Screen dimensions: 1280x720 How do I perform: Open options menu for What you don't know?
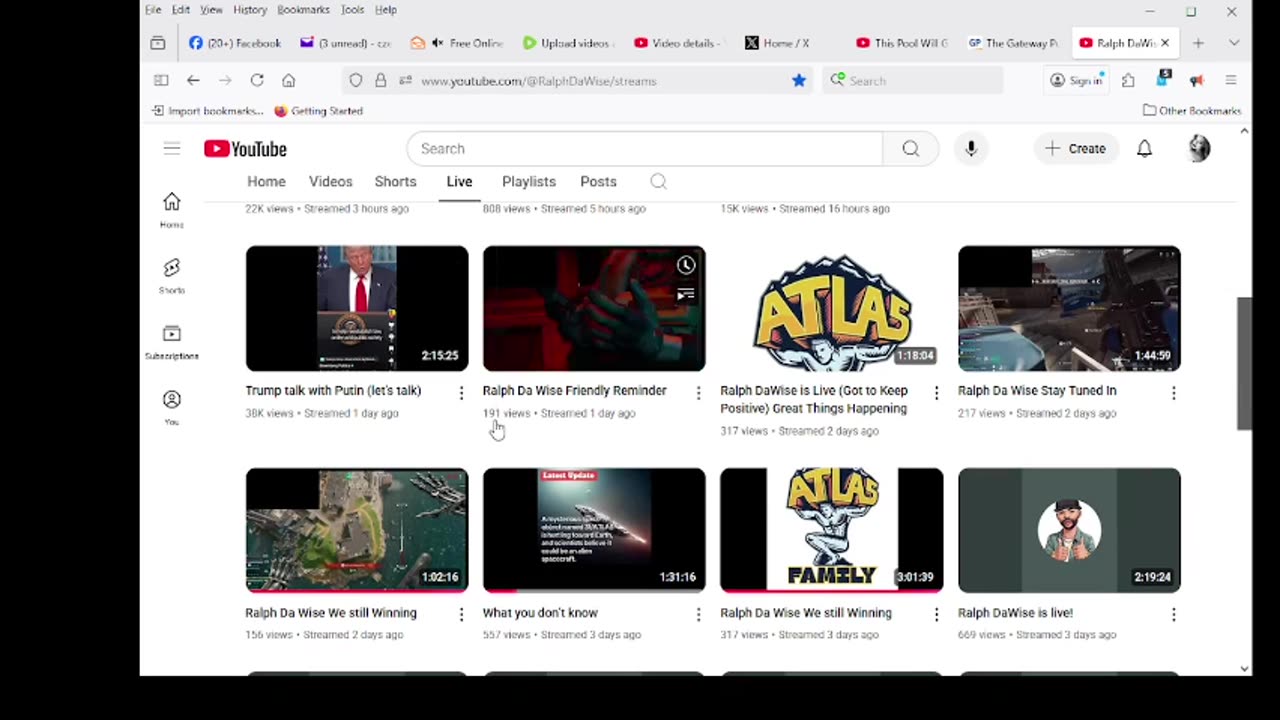(698, 615)
